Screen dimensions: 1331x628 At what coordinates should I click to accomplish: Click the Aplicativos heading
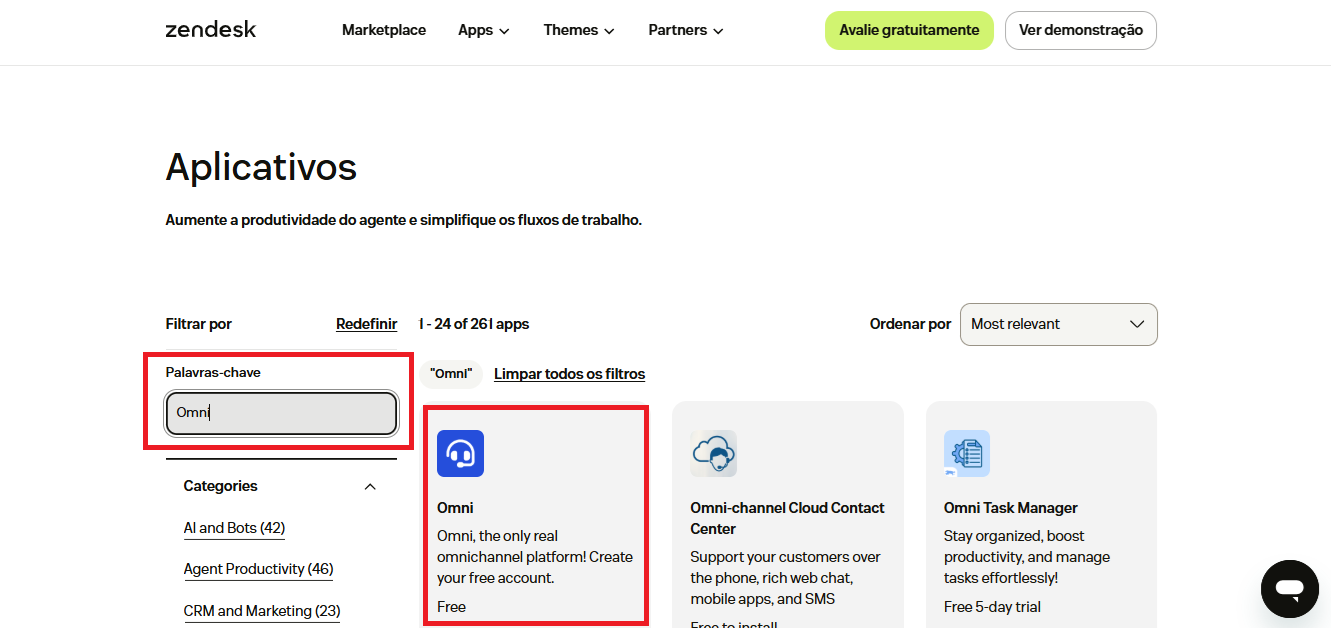pyautogui.click(x=261, y=166)
